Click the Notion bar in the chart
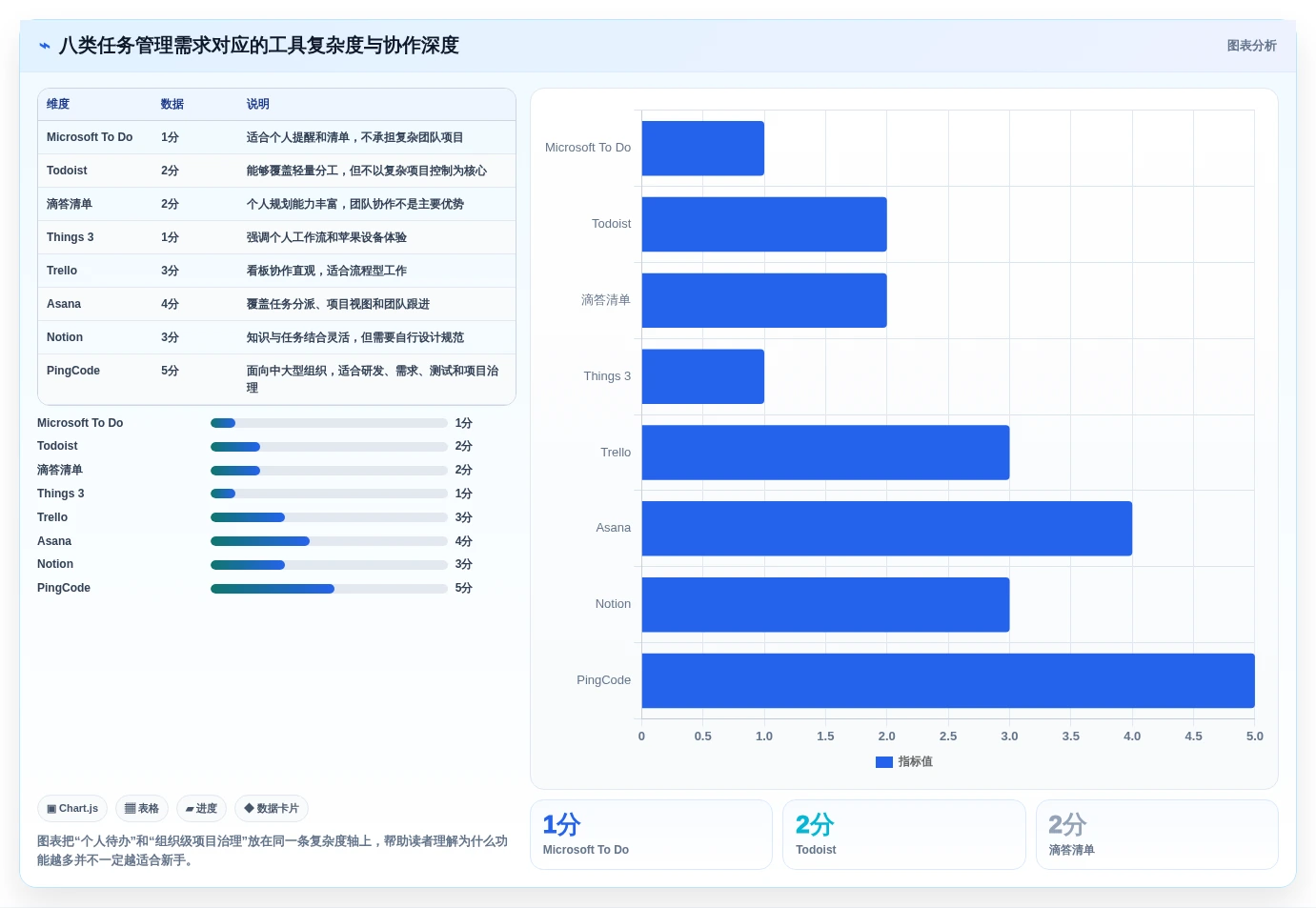Image resolution: width=1316 pixels, height=908 pixels. [x=825, y=605]
